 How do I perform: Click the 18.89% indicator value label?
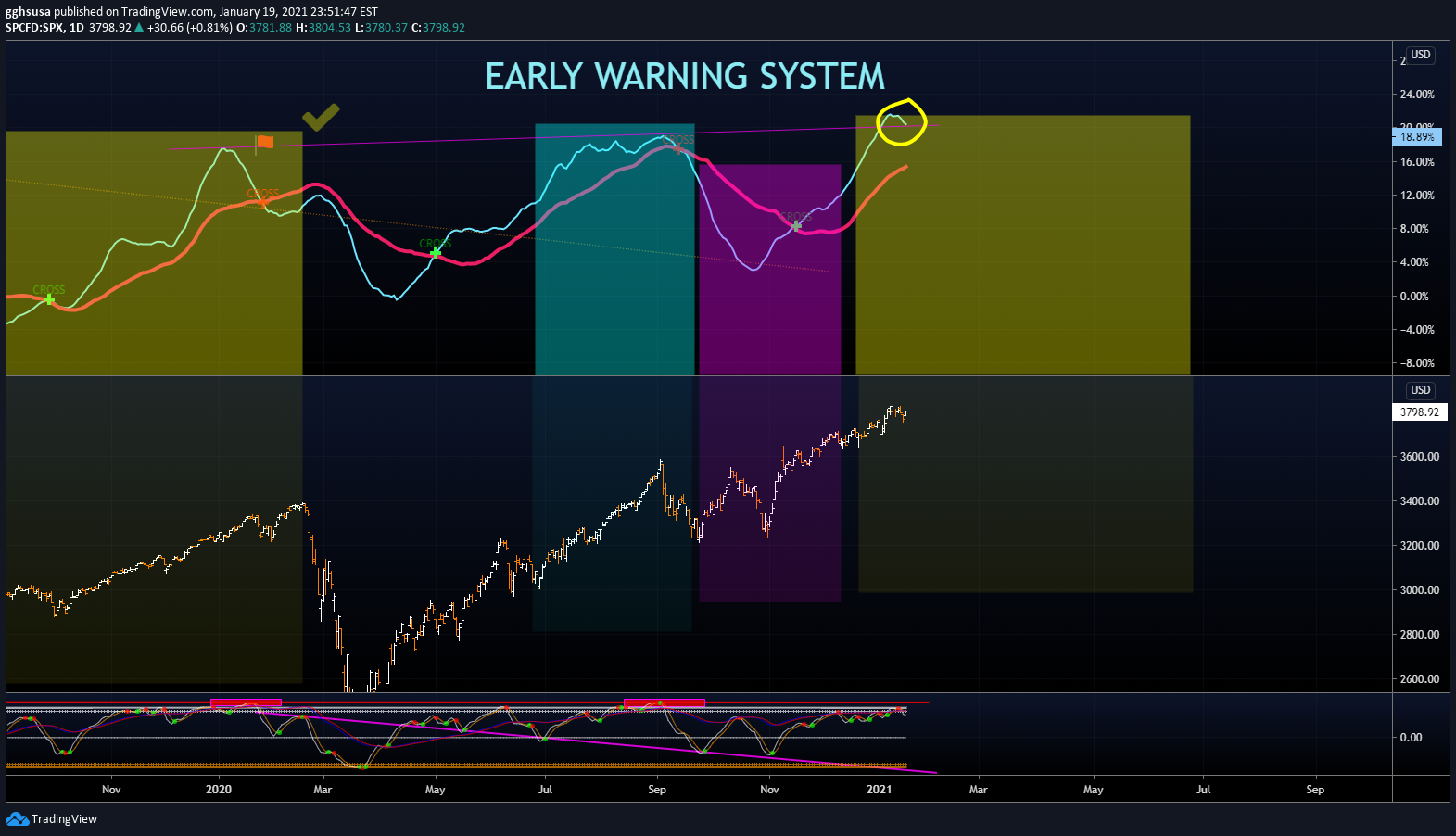click(x=1417, y=137)
